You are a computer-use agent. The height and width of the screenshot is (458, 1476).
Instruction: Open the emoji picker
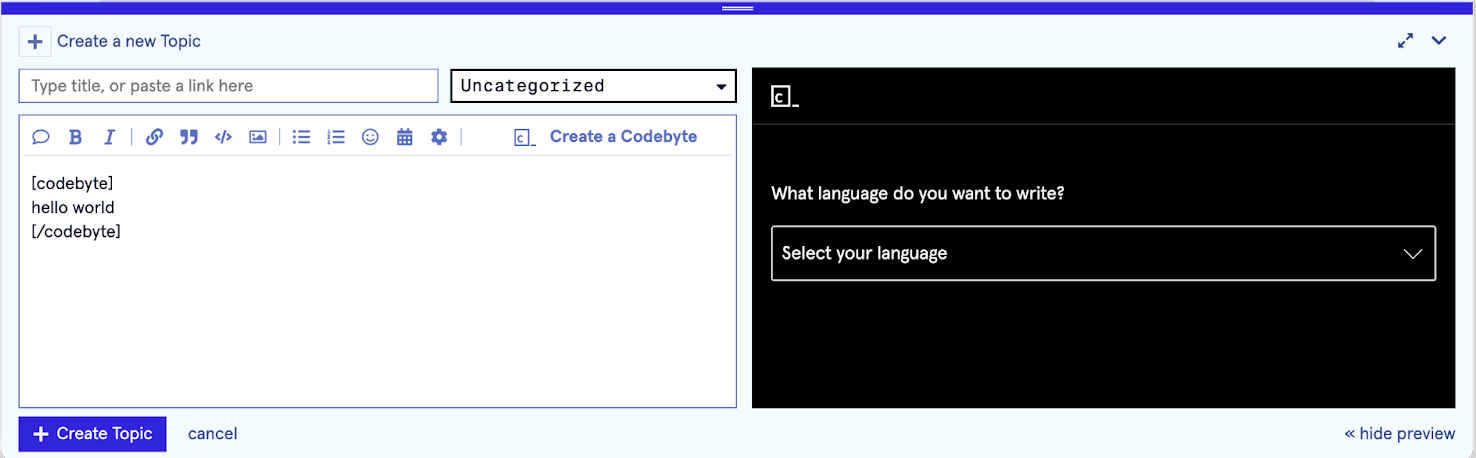pyautogui.click(x=370, y=137)
